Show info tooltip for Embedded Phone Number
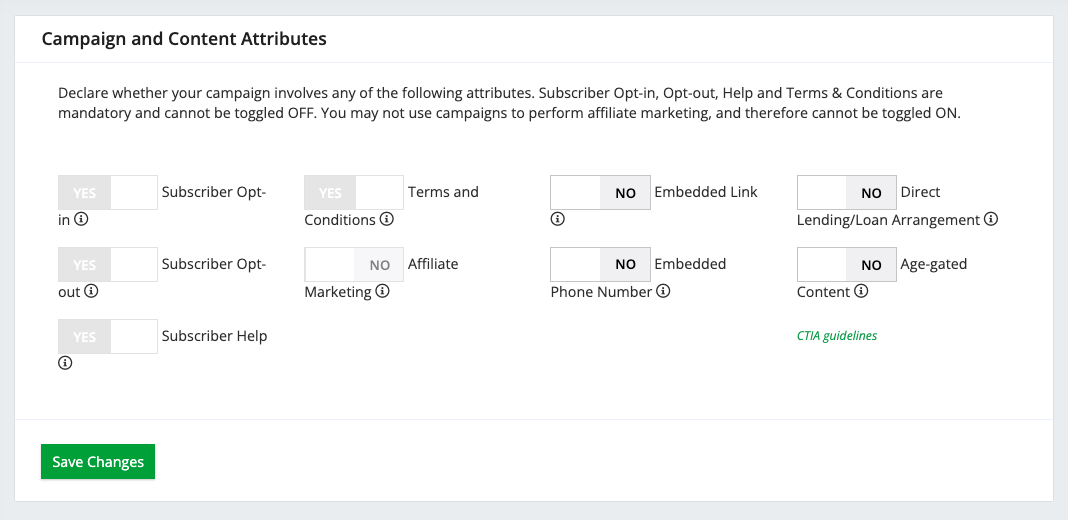The height and width of the screenshot is (520, 1068). (x=663, y=292)
